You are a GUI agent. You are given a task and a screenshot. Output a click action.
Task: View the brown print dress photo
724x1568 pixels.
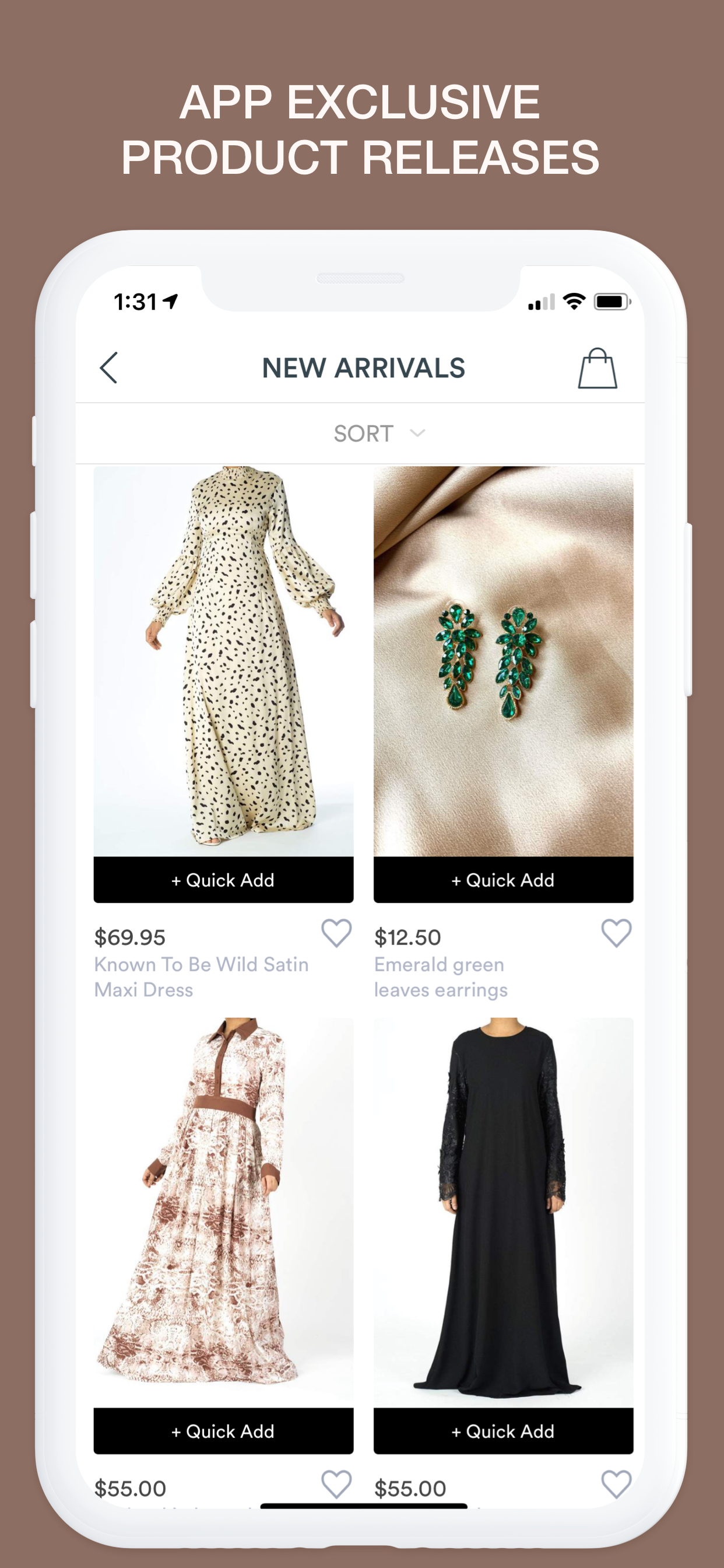[x=223, y=1213]
